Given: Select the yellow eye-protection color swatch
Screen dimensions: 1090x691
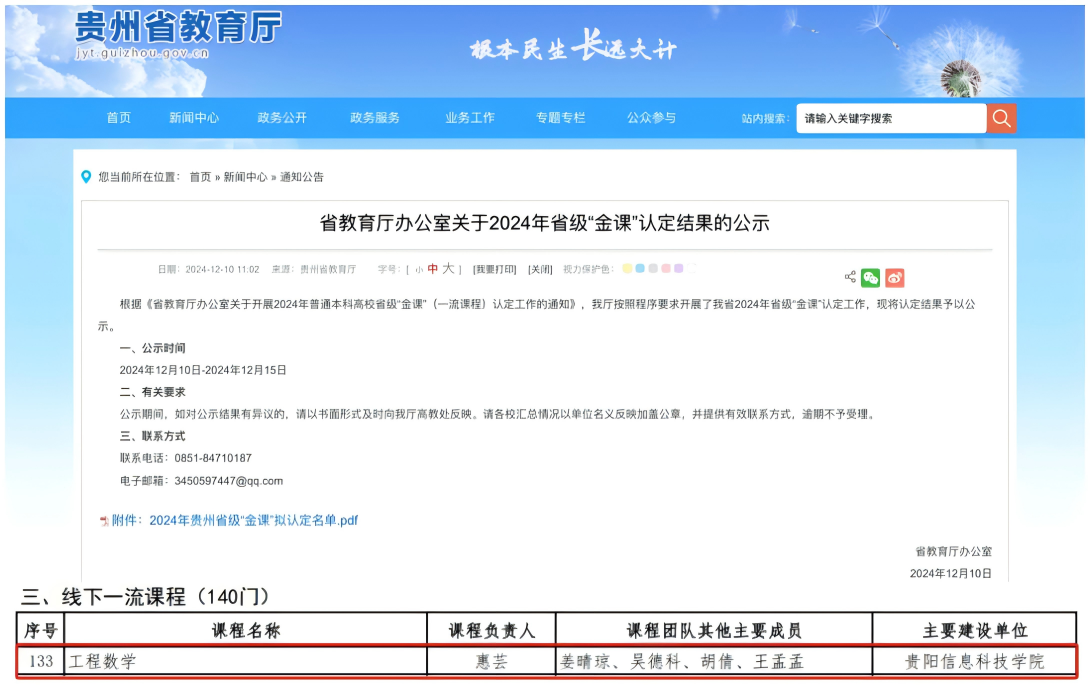Looking at the screenshot, I should [627, 269].
